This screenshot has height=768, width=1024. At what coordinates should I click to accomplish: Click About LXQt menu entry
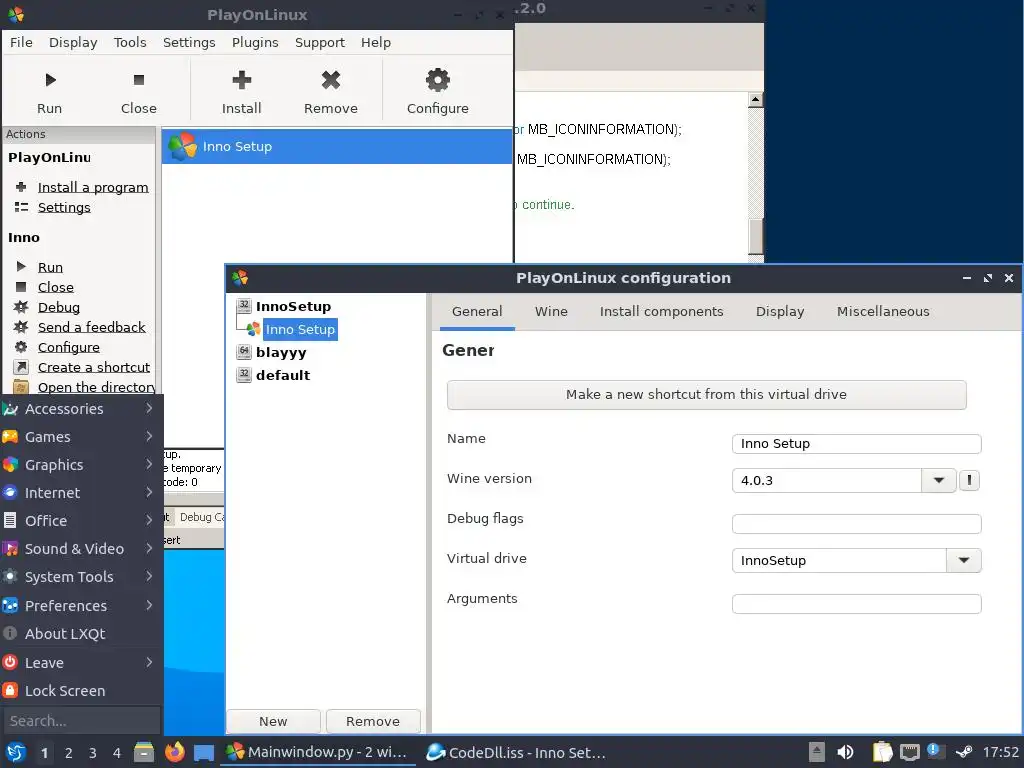click(x=80, y=634)
